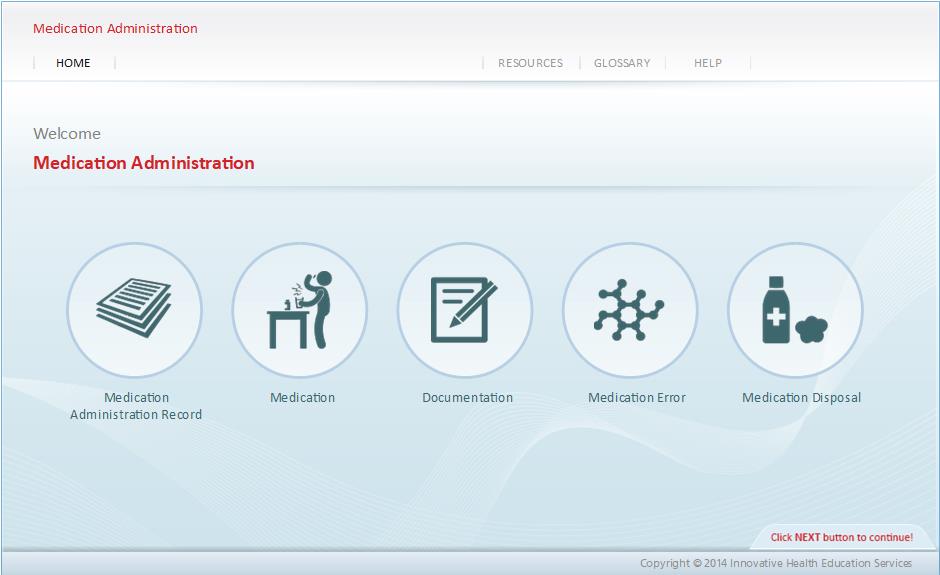This screenshot has height=575, width=940.
Task: Select the Medication text label under icon
Action: click(302, 398)
